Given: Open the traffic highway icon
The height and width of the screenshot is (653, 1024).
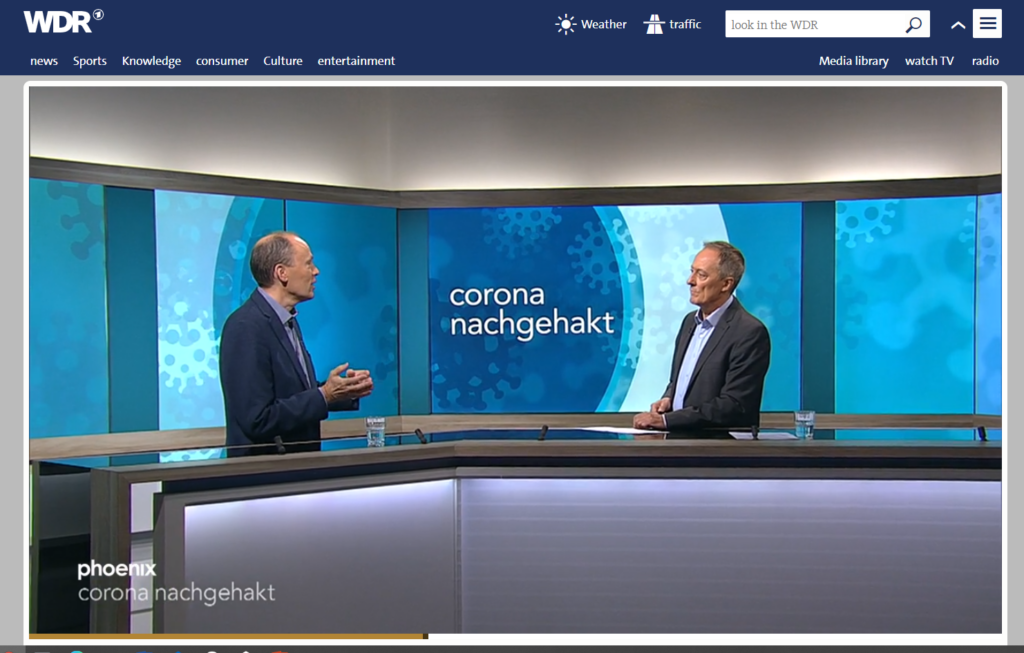Looking at the screenshot, I should [654, 25].
